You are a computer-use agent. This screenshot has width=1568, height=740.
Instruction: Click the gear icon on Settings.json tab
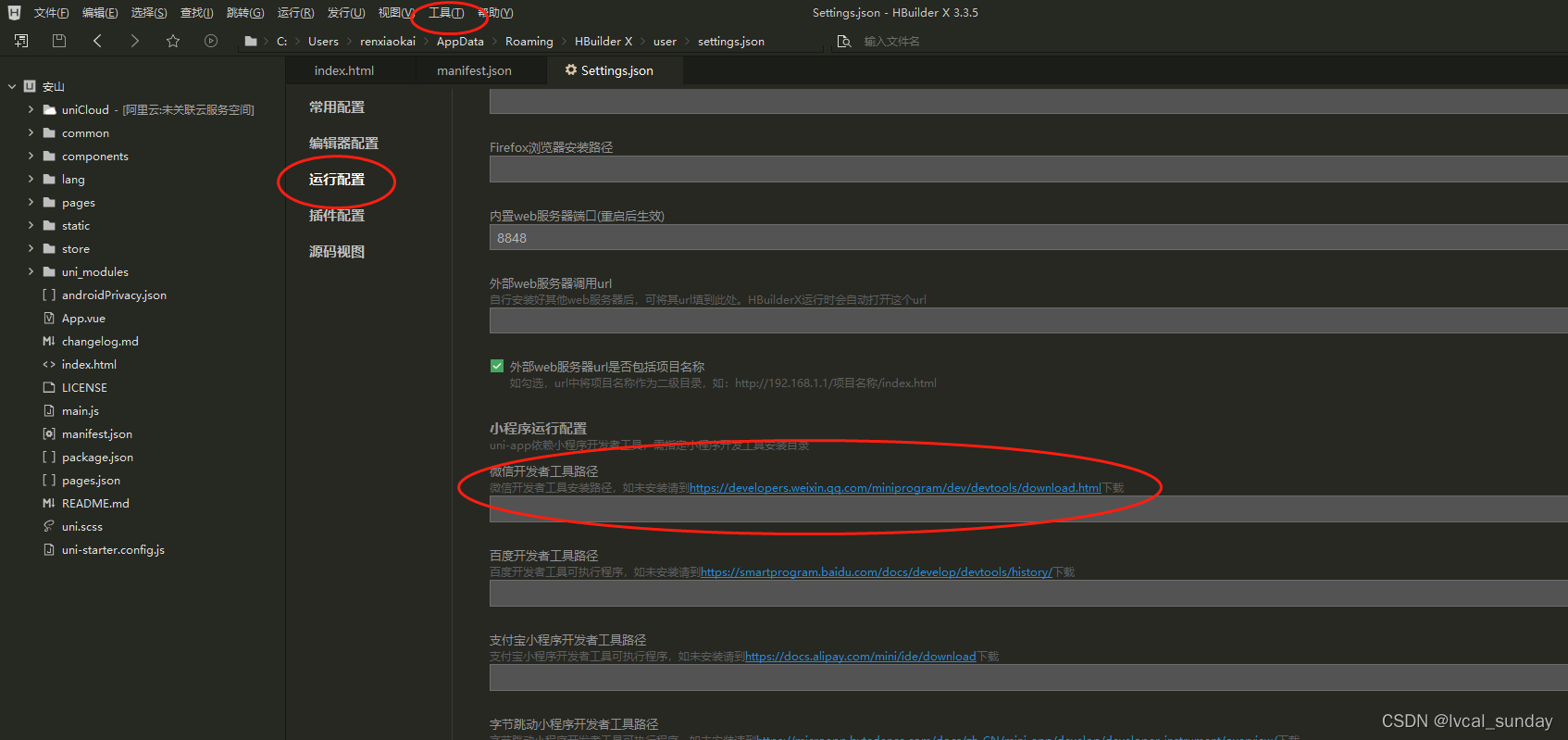pos(571,70)
